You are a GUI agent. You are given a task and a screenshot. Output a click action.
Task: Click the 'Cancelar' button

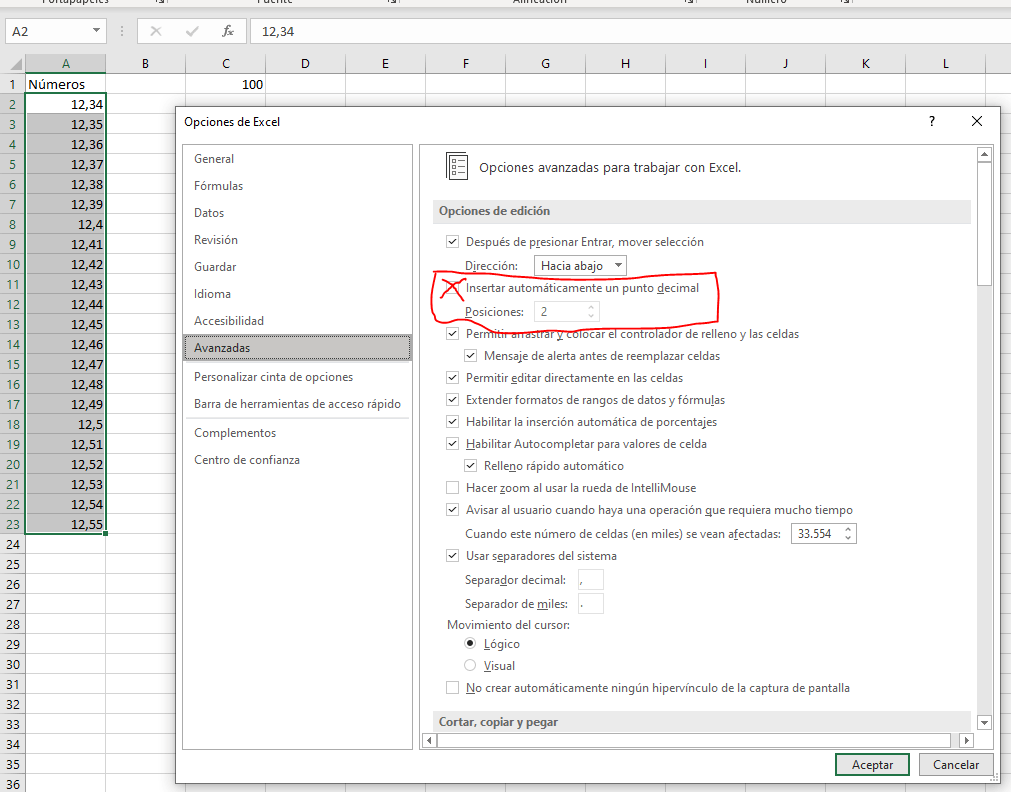click(x=956, y=764)
